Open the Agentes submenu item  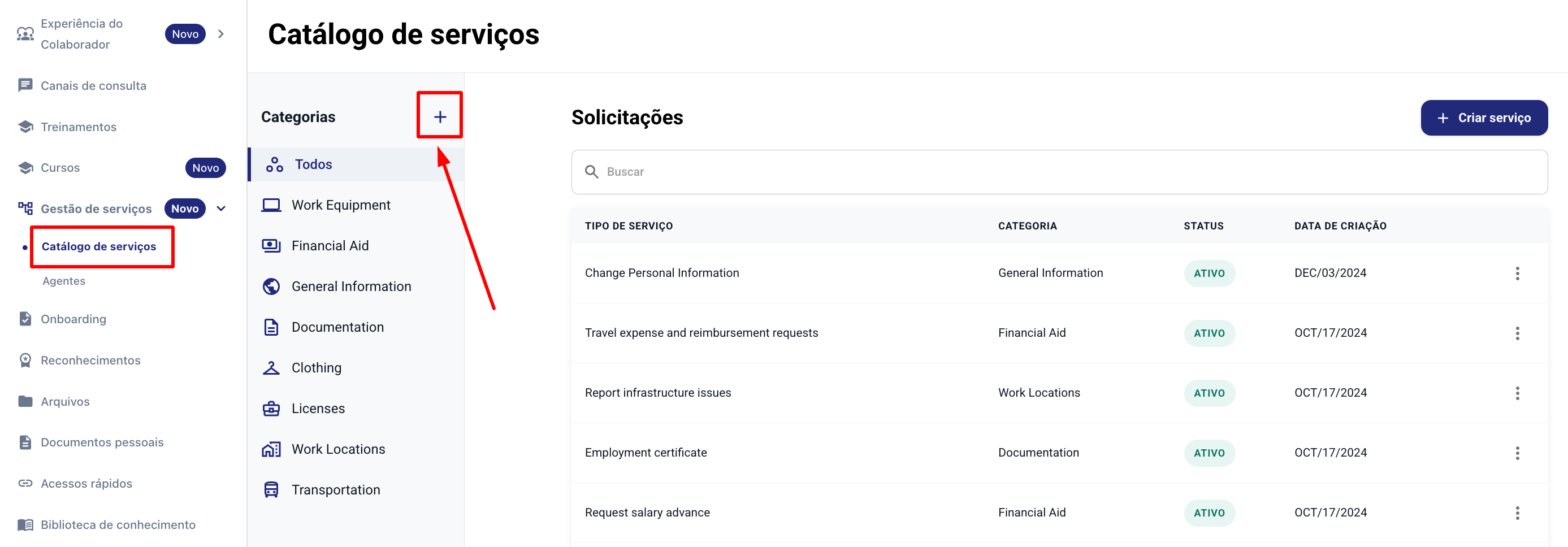64,281
